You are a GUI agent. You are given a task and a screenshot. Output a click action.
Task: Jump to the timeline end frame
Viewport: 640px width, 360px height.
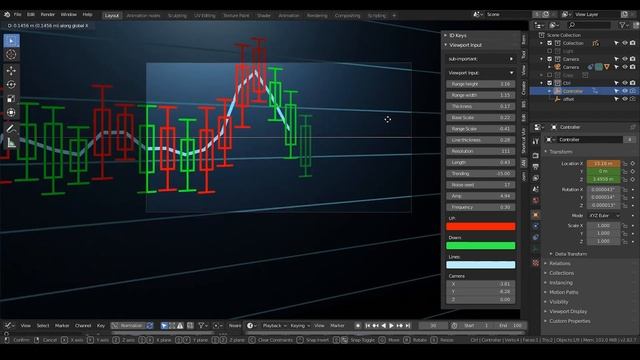[407, 326]
